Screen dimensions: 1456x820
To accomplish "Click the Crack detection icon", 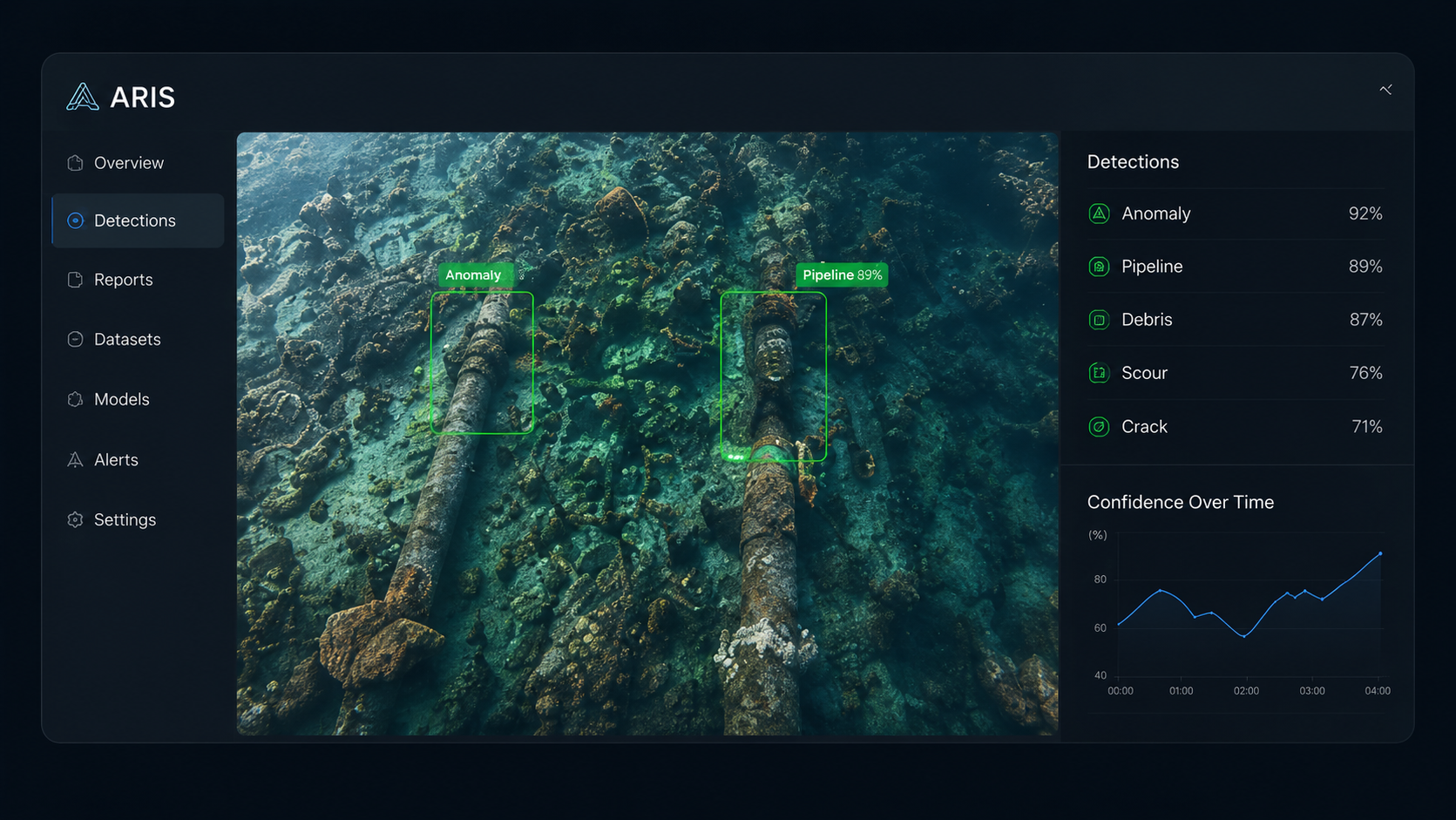I will coord(1099,427).
